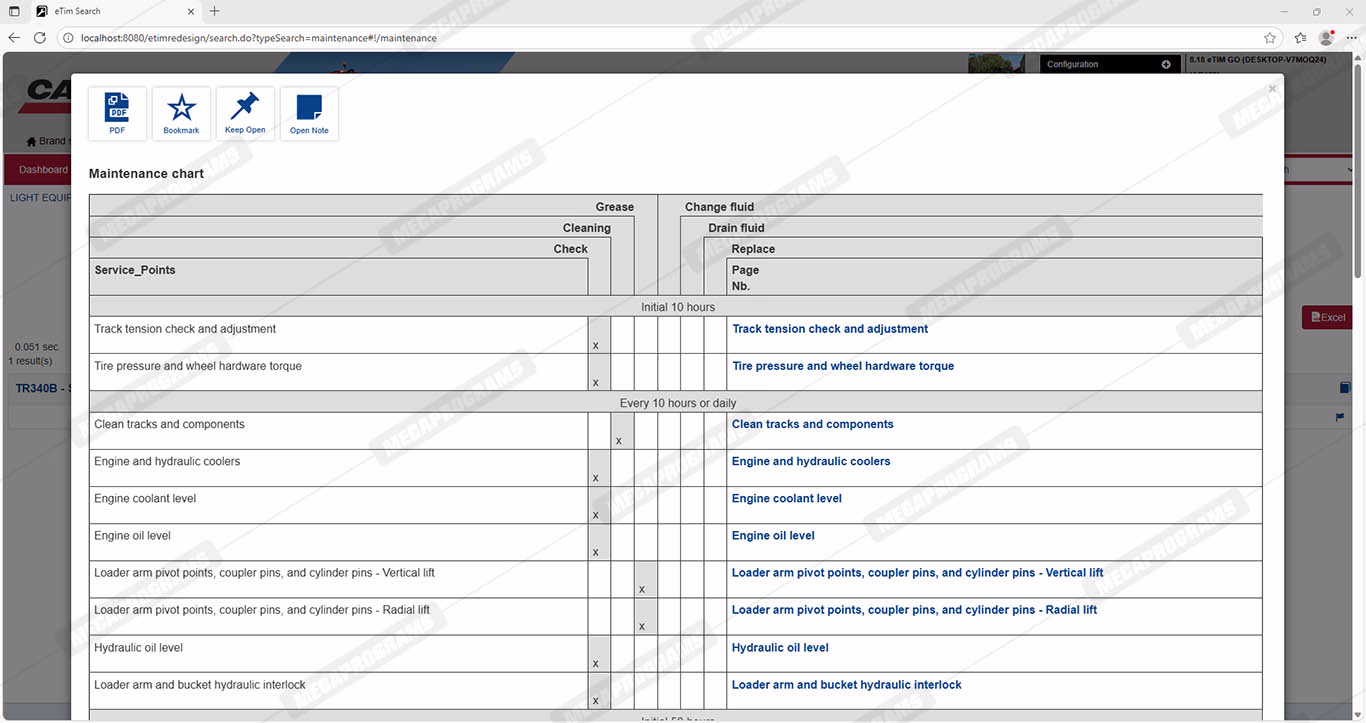Pin the dialog with Keep Open
This screenshot has width=1366, height=723.
coord(245,113)
